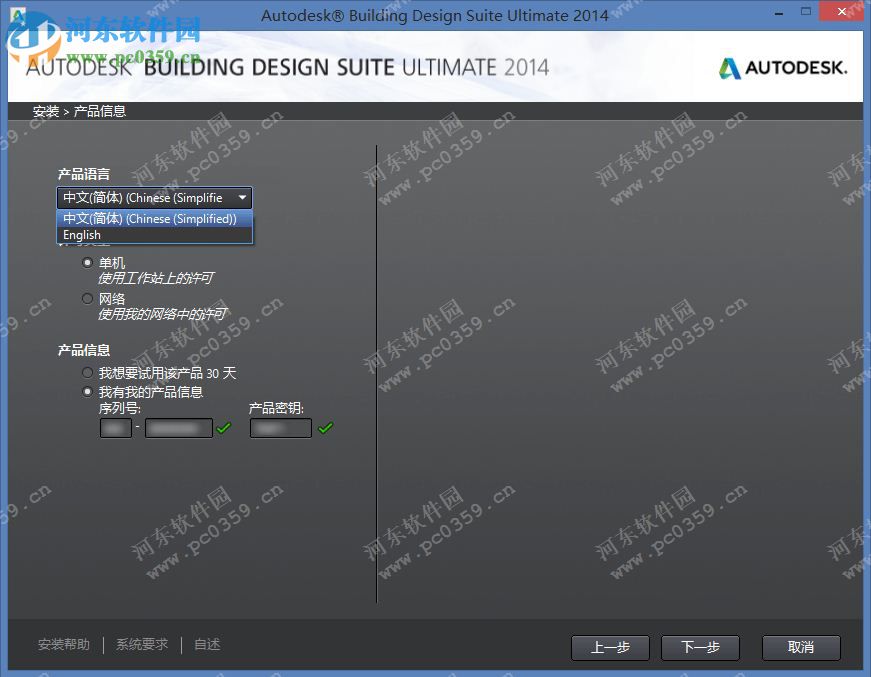Select the 单机 standalone license radio button
This screenshot has height=677, width=871.
pos(88,262)
